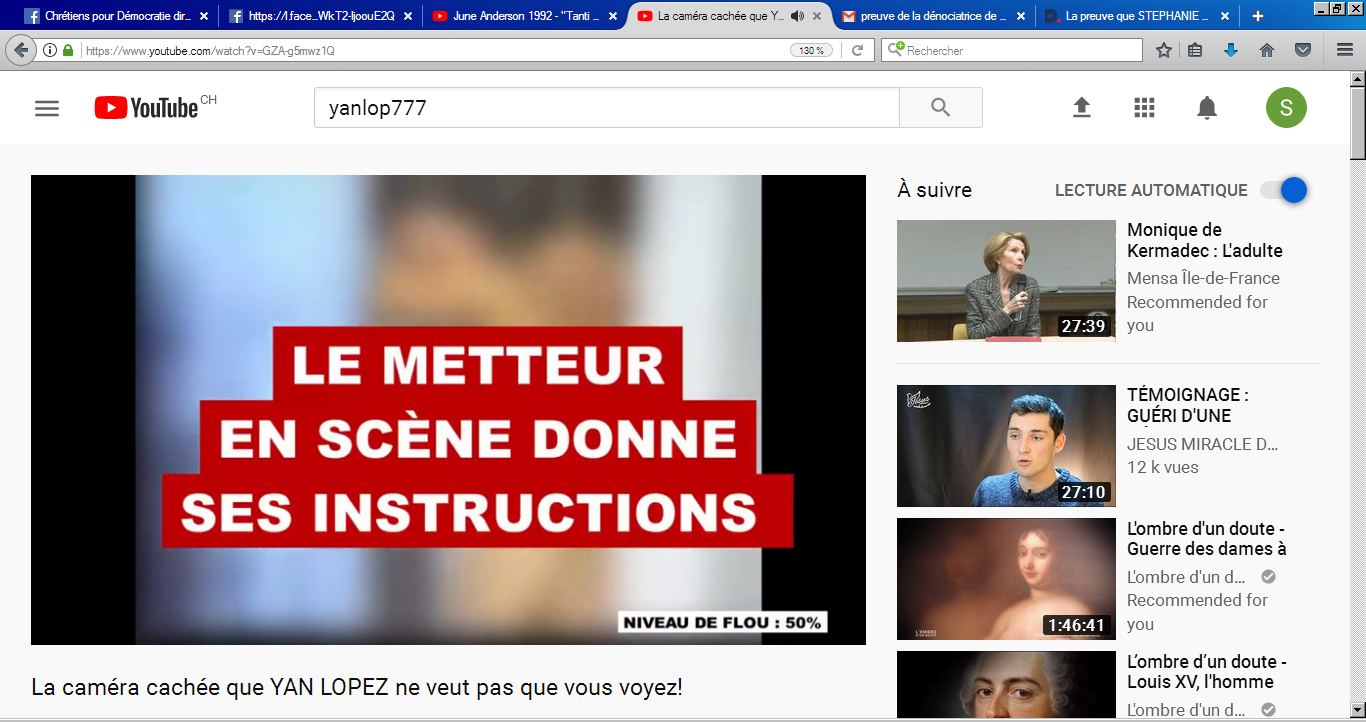The width and height of the screenshot is (1366, 722).
Task: Click the YouTube search field with yanlop777
Action: coord(607,107)
